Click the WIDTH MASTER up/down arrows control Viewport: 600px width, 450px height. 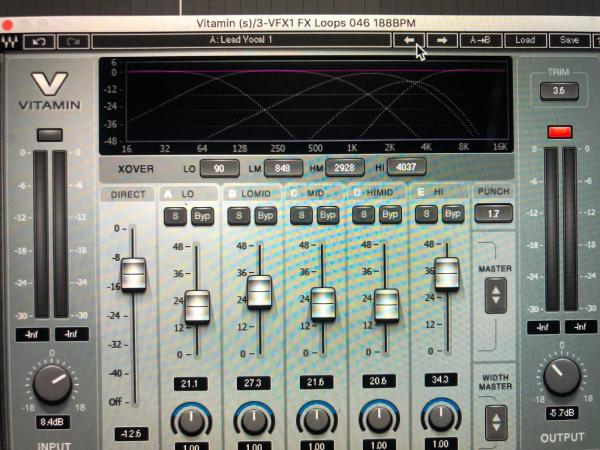tap(493, 420)
